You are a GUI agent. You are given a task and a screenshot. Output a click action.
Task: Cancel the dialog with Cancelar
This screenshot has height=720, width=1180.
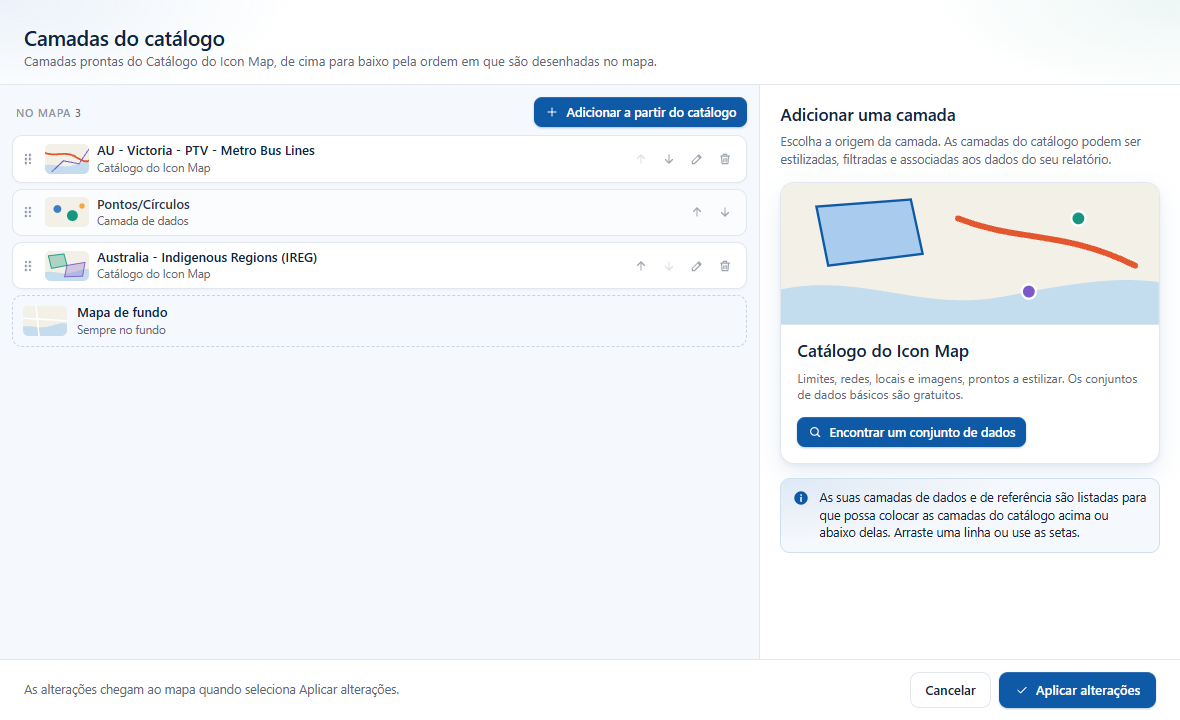tap(950, 690)
